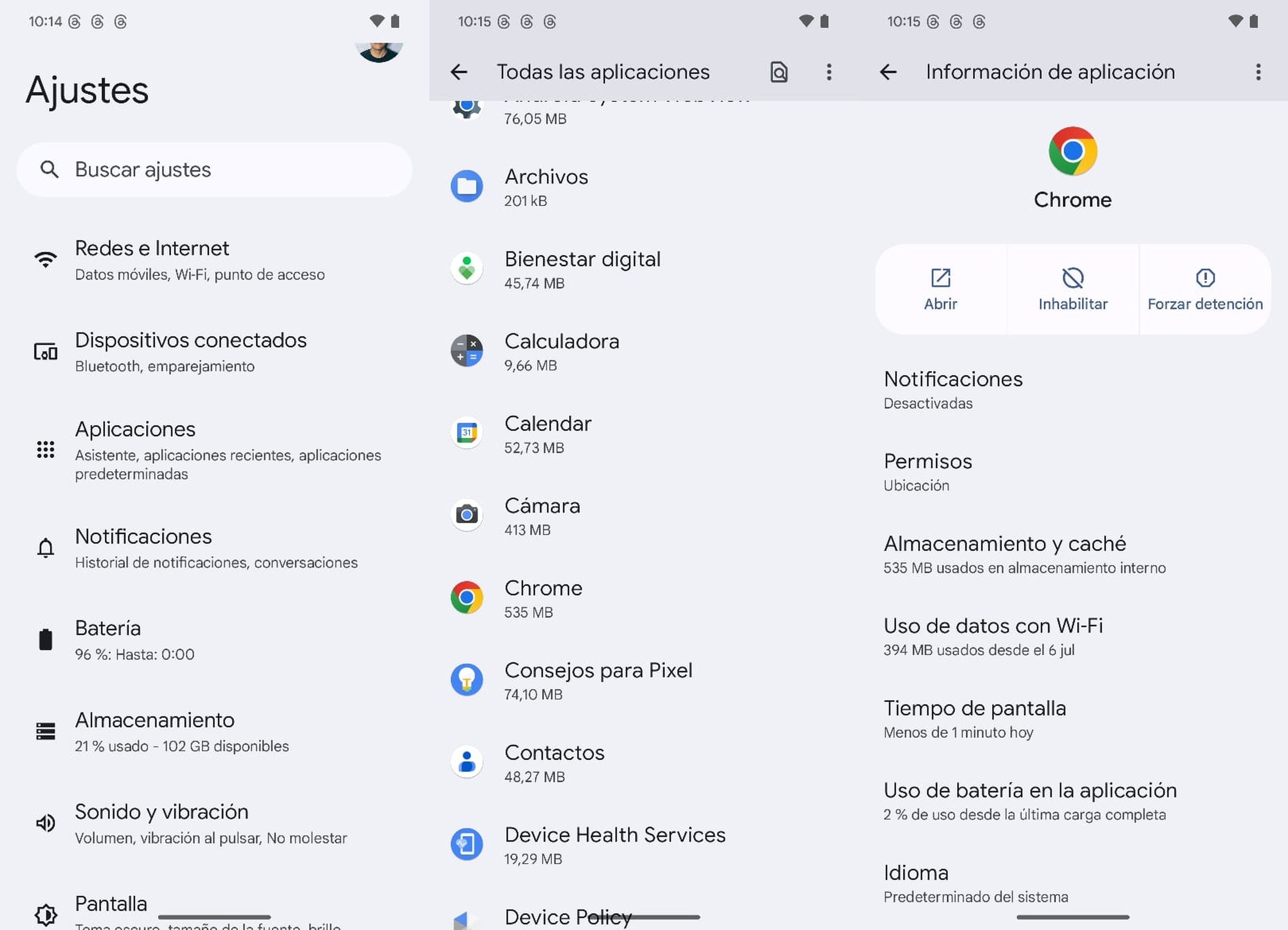Tap the Cámara app icon
The image size is (1288, 930).
(466, 514)
